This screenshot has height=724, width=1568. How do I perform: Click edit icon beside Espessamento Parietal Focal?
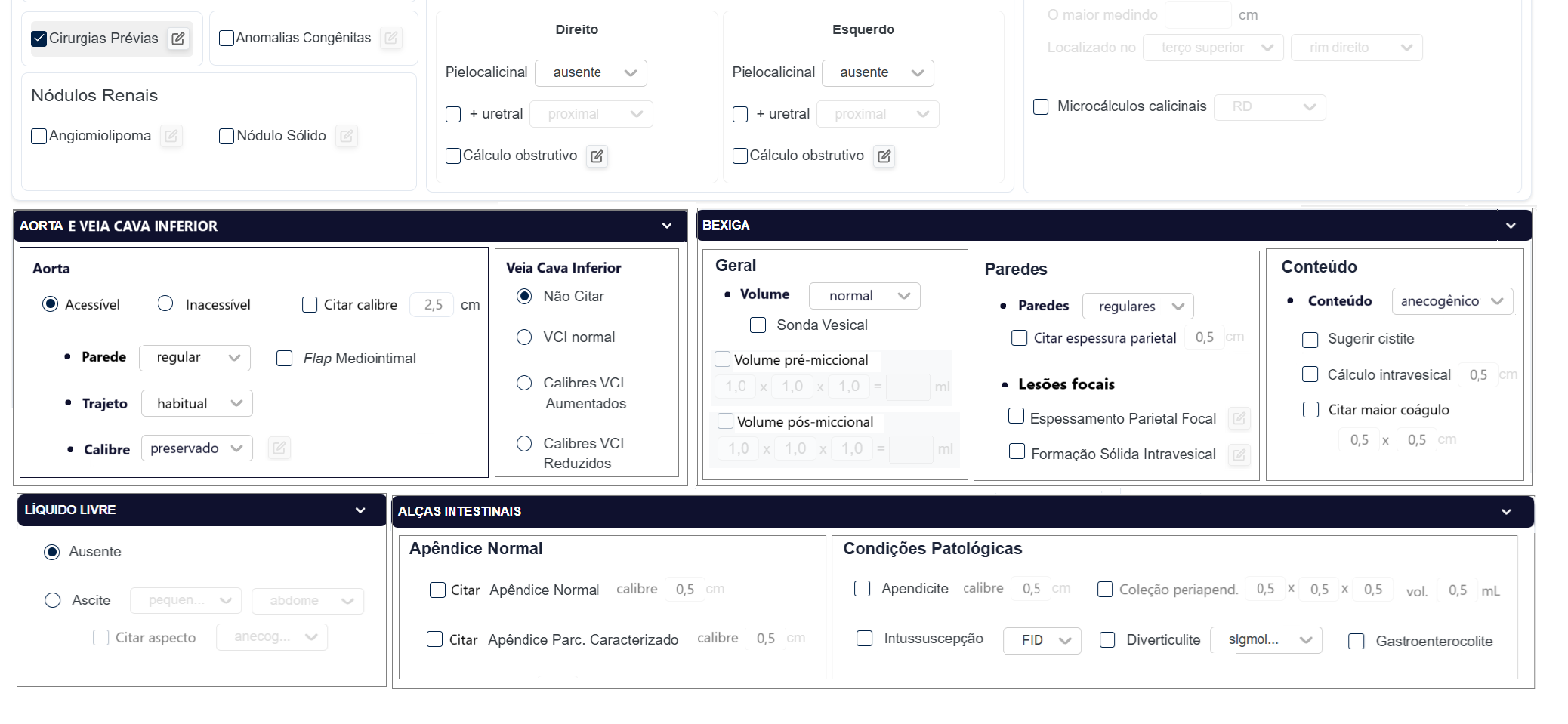[1239, 418]
